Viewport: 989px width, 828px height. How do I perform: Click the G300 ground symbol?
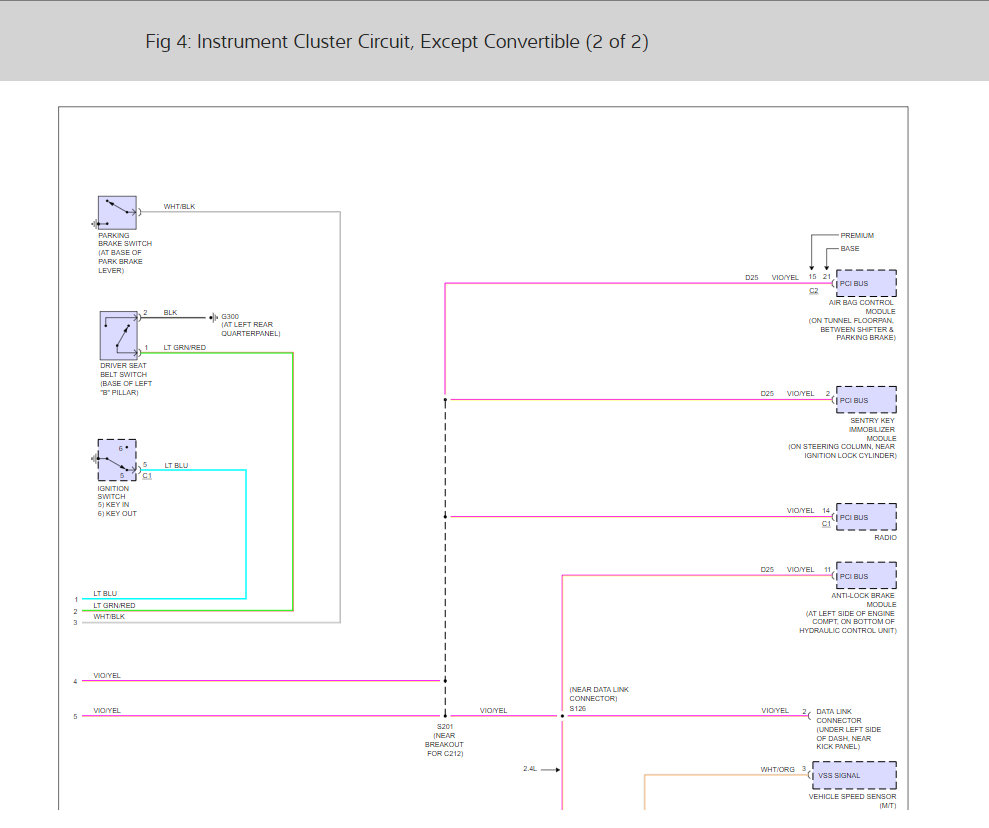coord(213,318)
